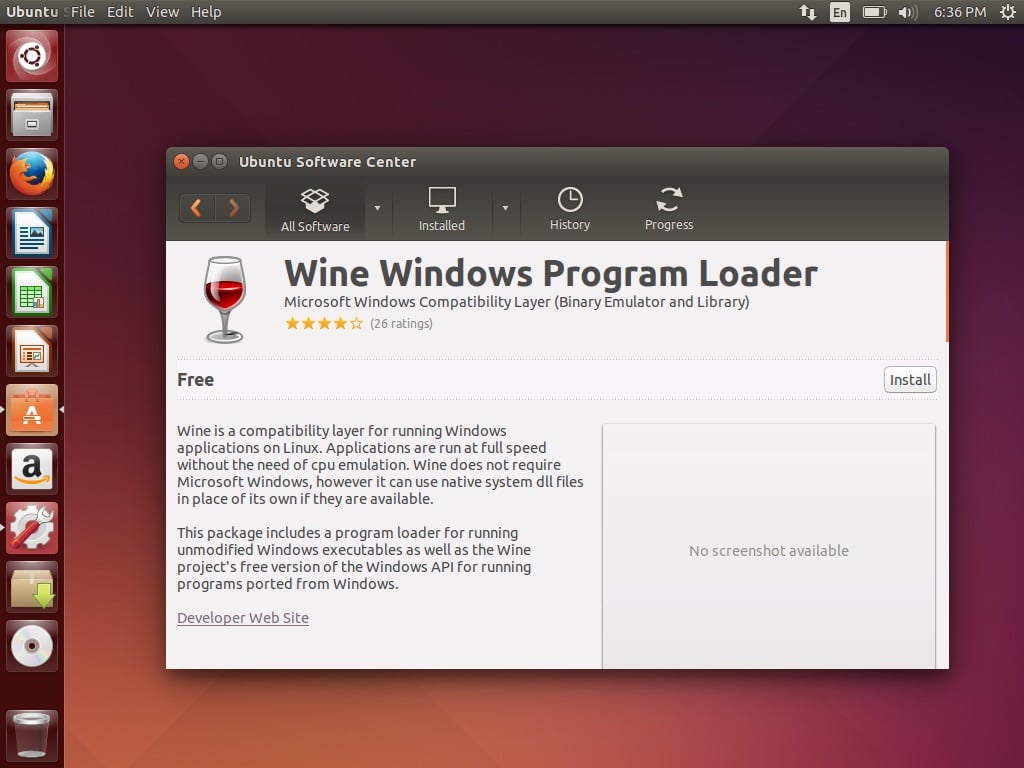The width and height of the screenshot is (1024, 768).
Task: Open the File menu
Action: 83,12
